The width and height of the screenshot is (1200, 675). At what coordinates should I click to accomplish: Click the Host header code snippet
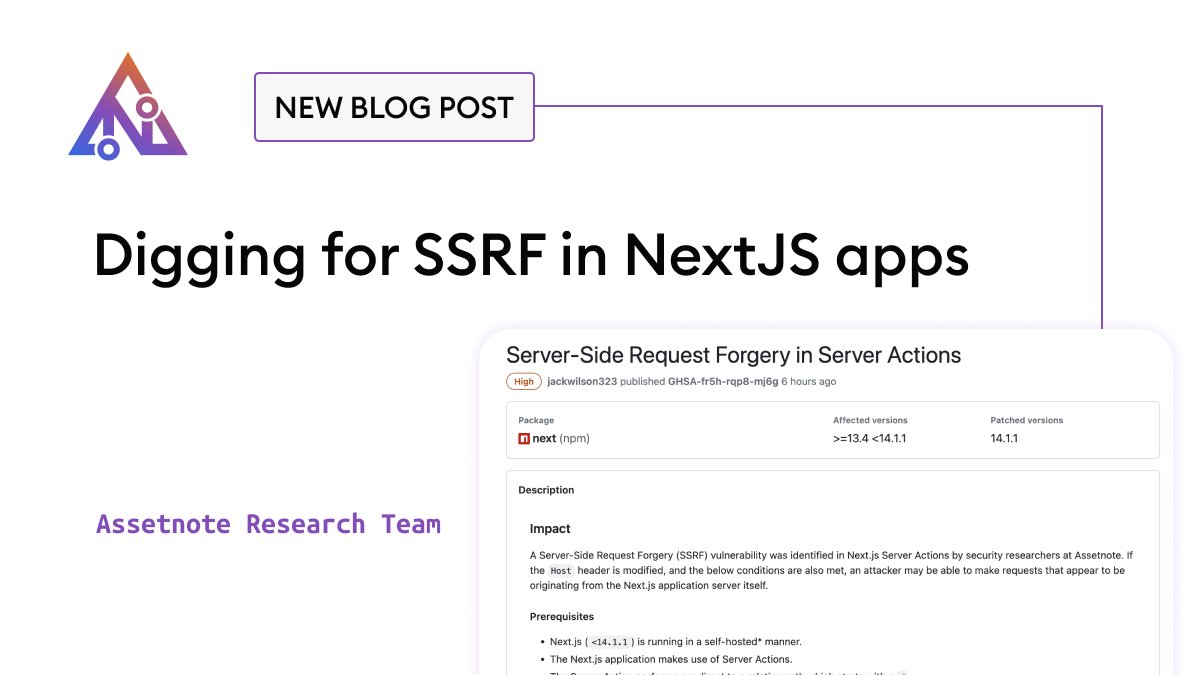pyautogui.click(x=561, y=571)
